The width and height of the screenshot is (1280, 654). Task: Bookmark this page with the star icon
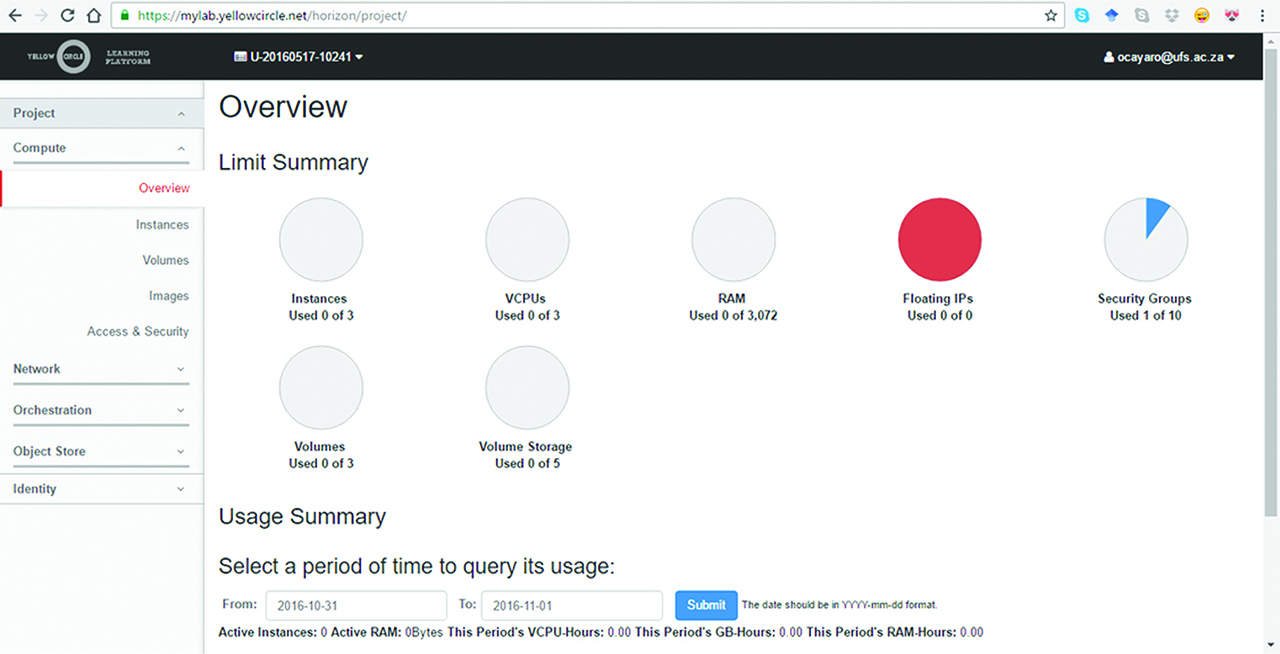point(1050,15)
